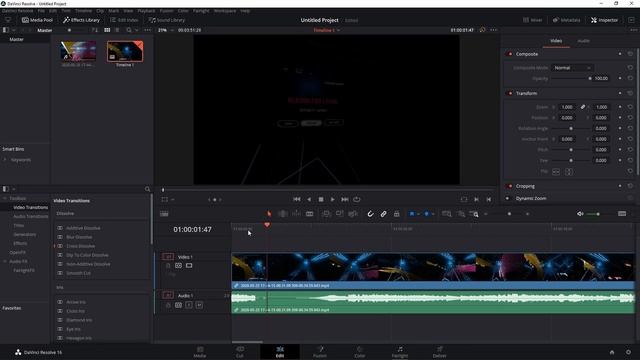Toggle the Position Lock icon

(396, 214)
